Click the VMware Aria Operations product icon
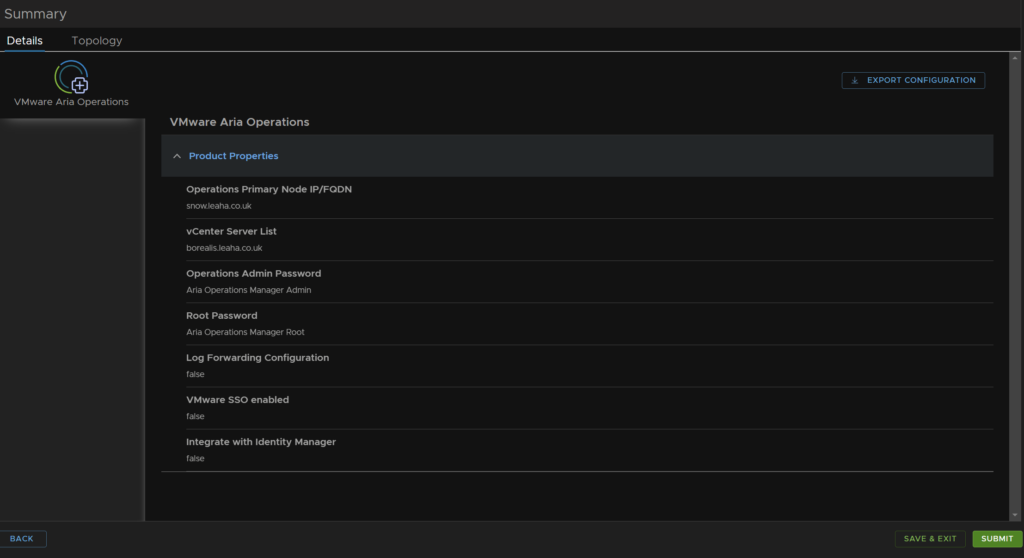The image size is (1024, 558). [71, 77]
